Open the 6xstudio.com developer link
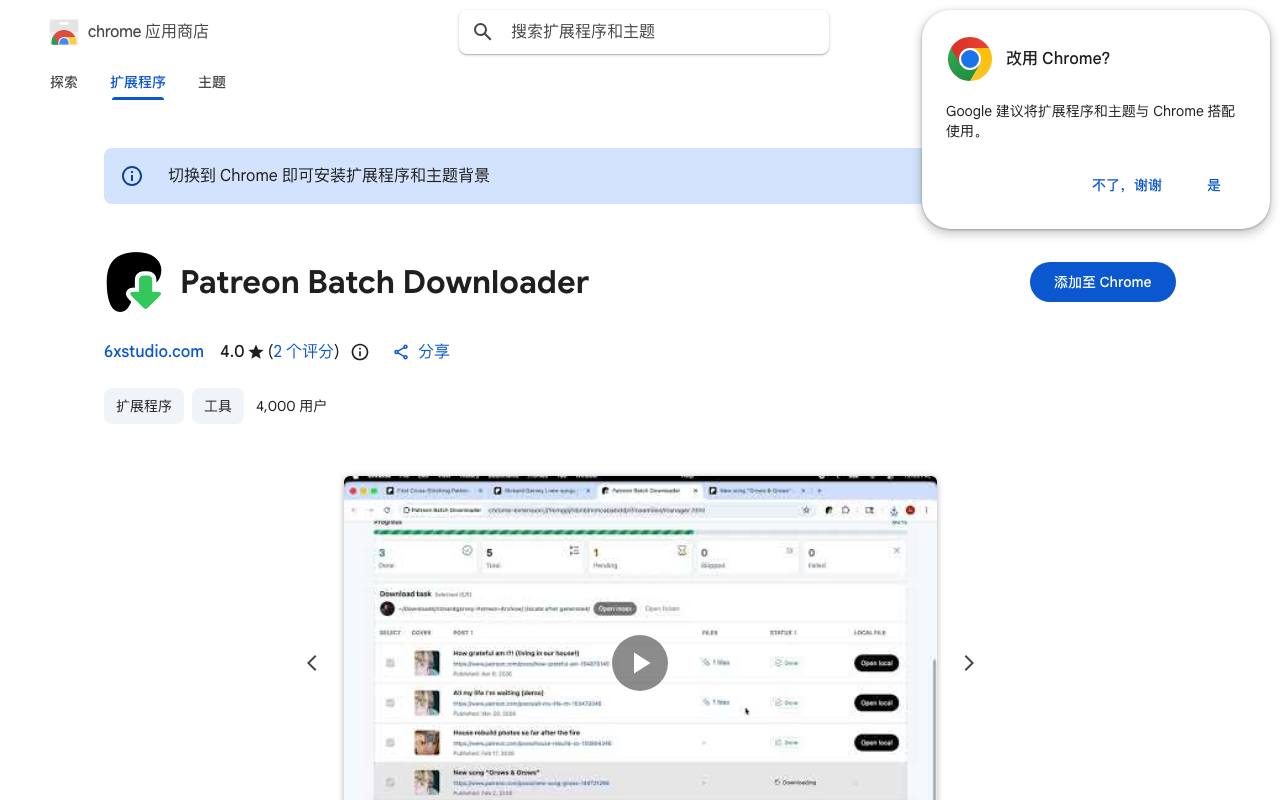The image size is (1280, 800). point(154,352)
